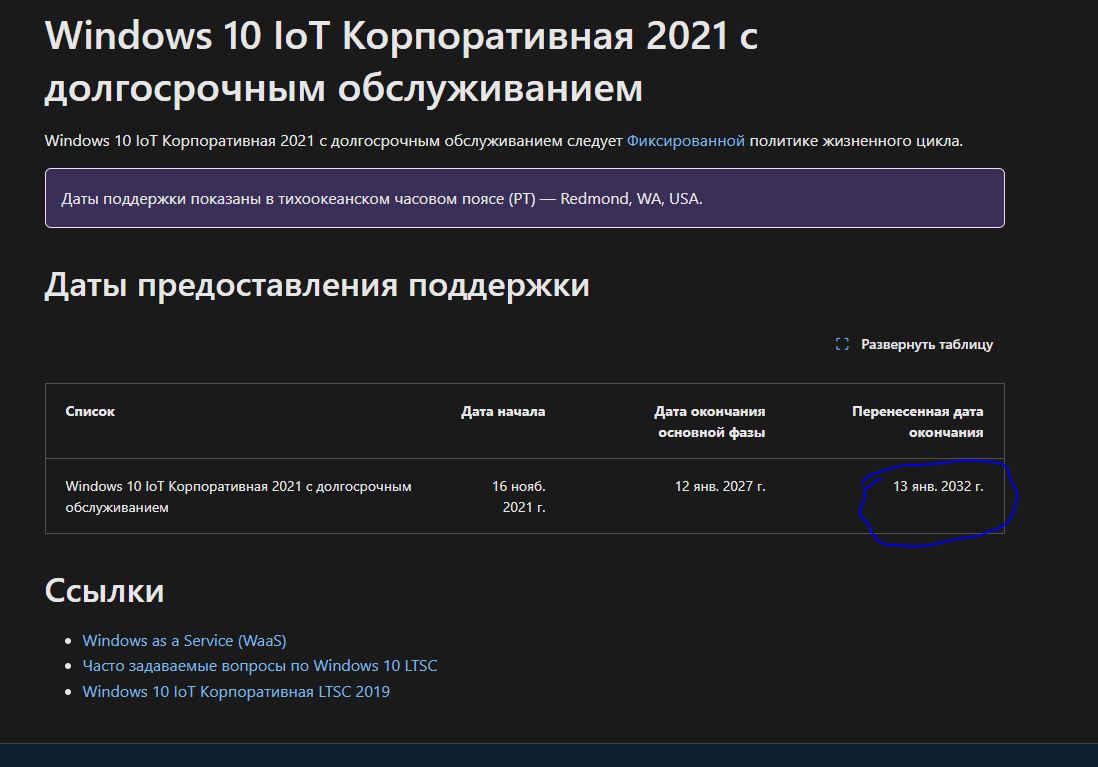Click the product name cell in the table row
Screen dimensions: 1098x767
click(x=239, y=496)
